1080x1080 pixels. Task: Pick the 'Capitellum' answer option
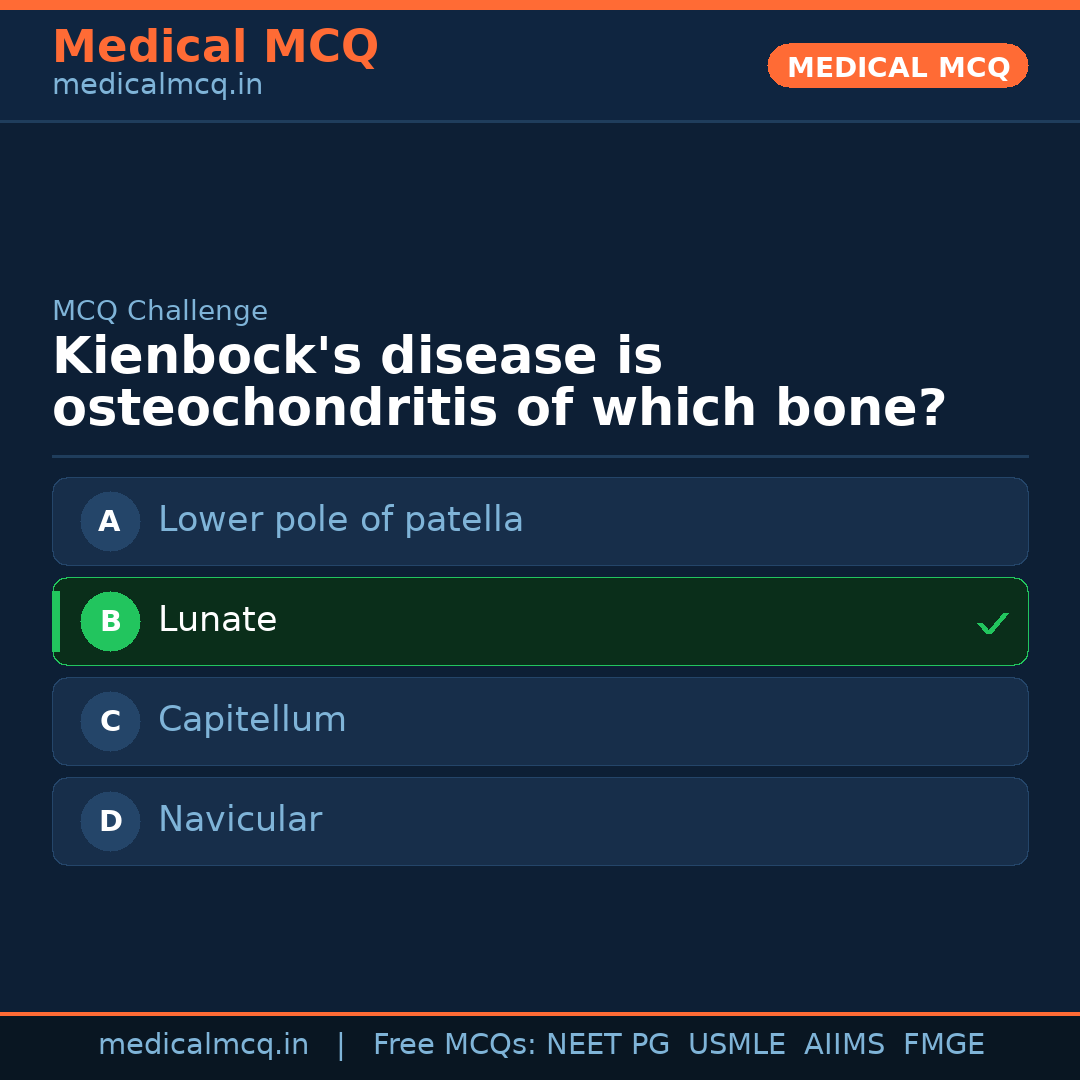click(x=252, y=720)
